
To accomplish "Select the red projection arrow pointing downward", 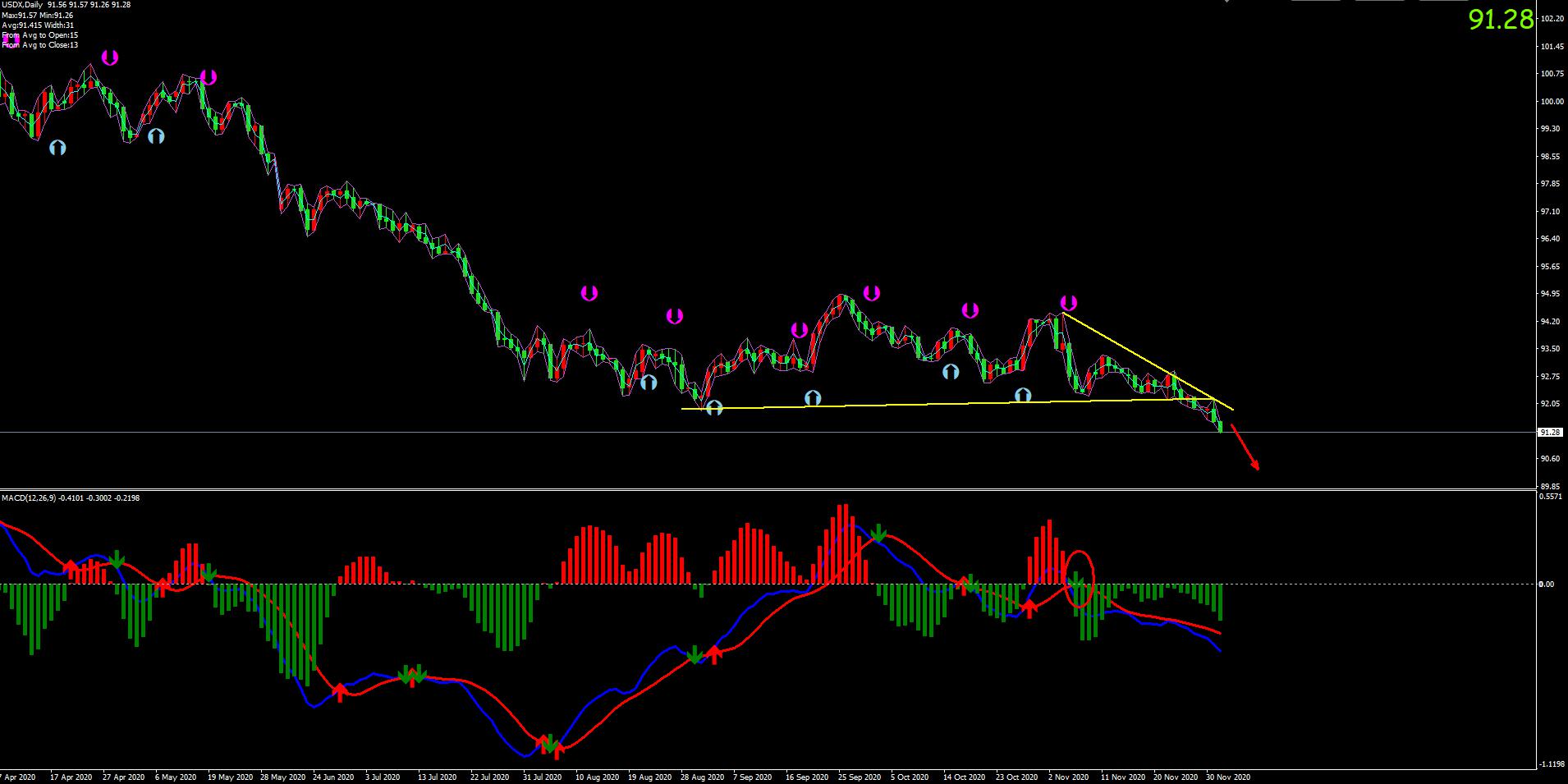I will tap(1245, 448).
